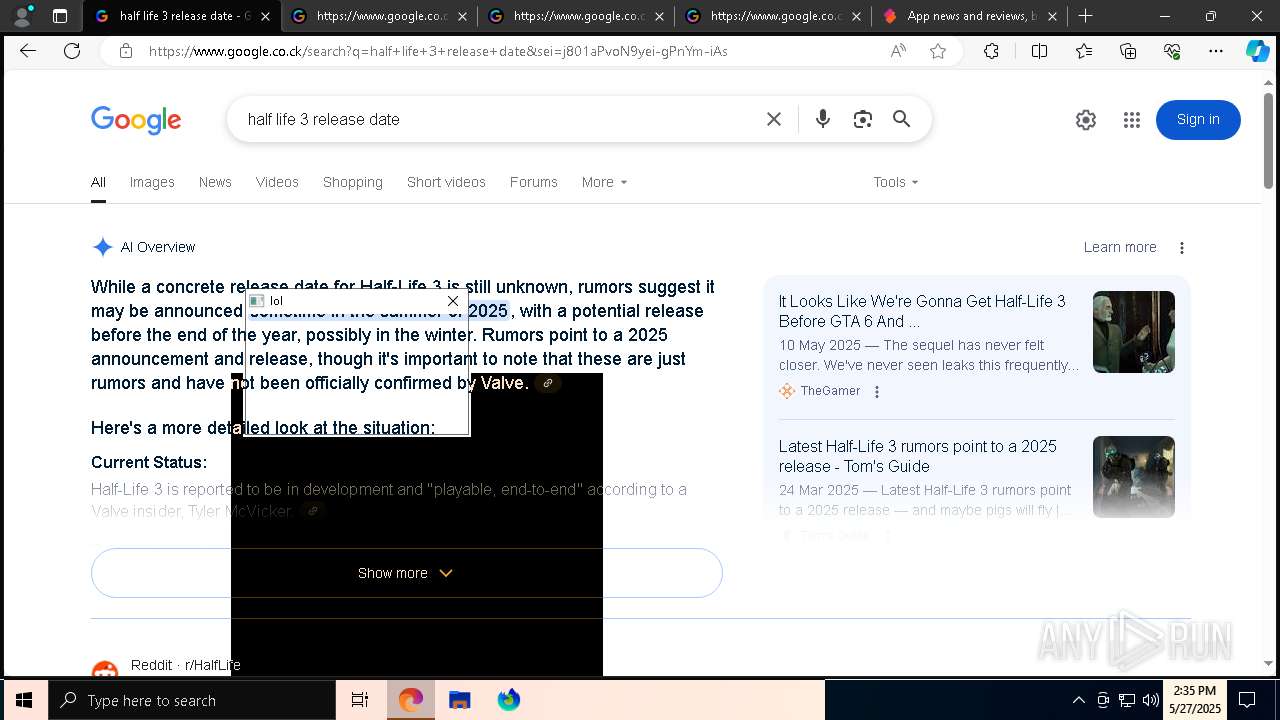Screen dimensions: 1280x720
Task: Open a new tab with the plus
Action: pos(1085,16)
